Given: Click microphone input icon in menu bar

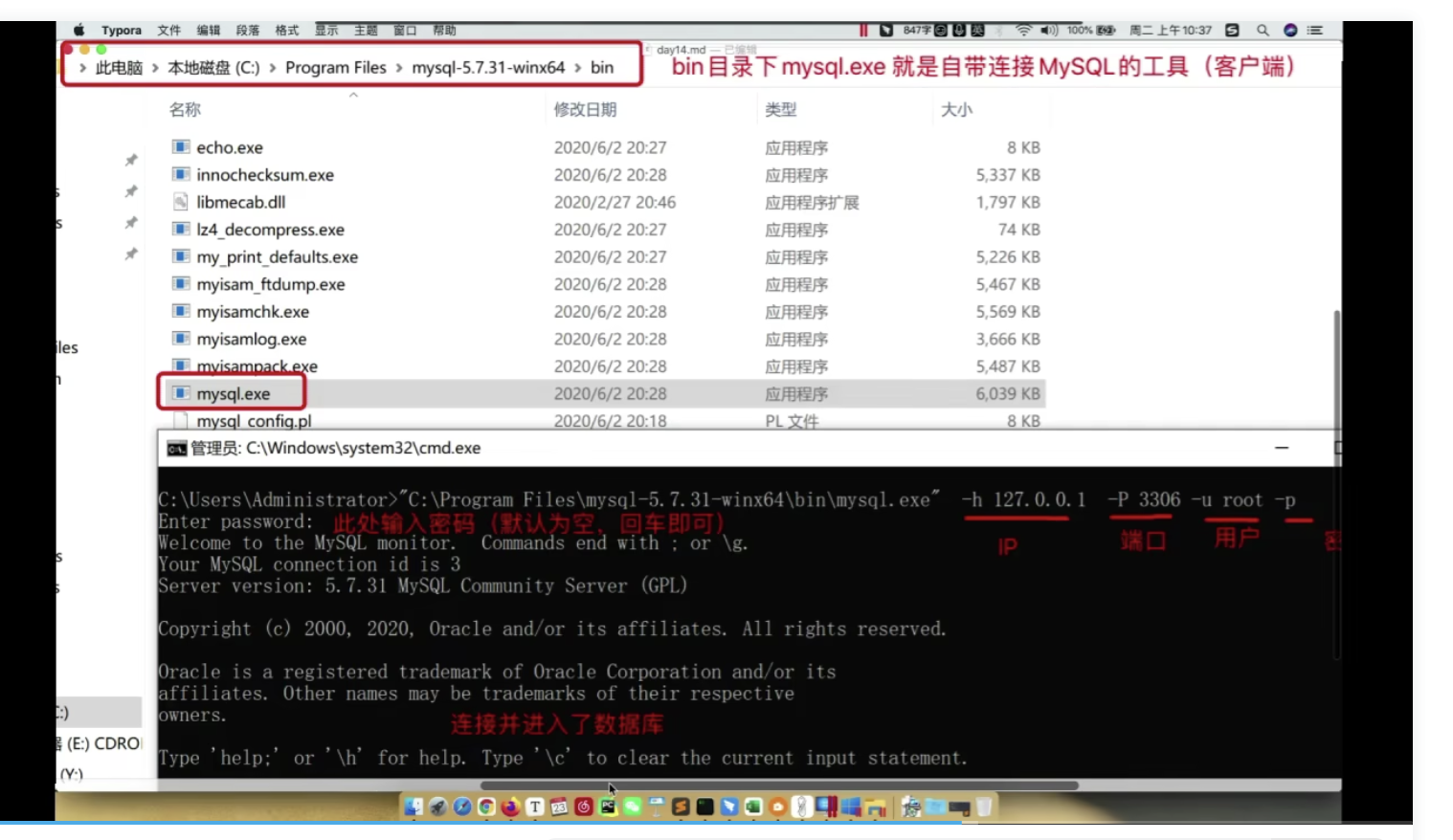Looking at the screenshot, I should [x=958, y=30].
